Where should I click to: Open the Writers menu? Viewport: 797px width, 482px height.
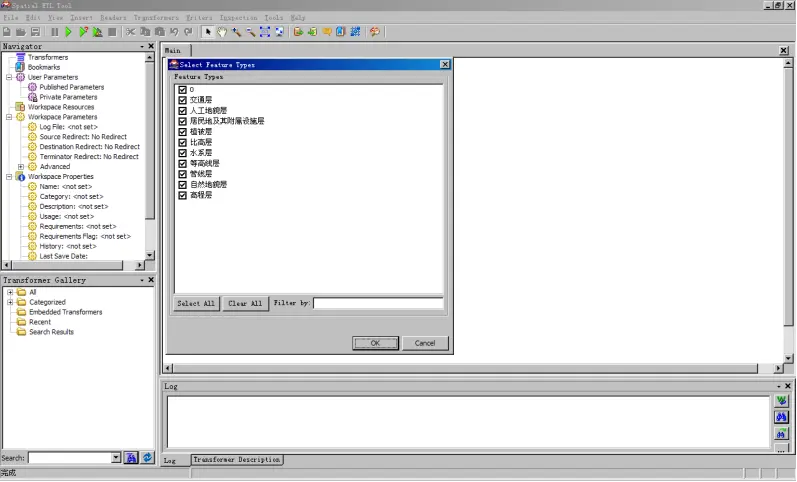click(199, 17)
